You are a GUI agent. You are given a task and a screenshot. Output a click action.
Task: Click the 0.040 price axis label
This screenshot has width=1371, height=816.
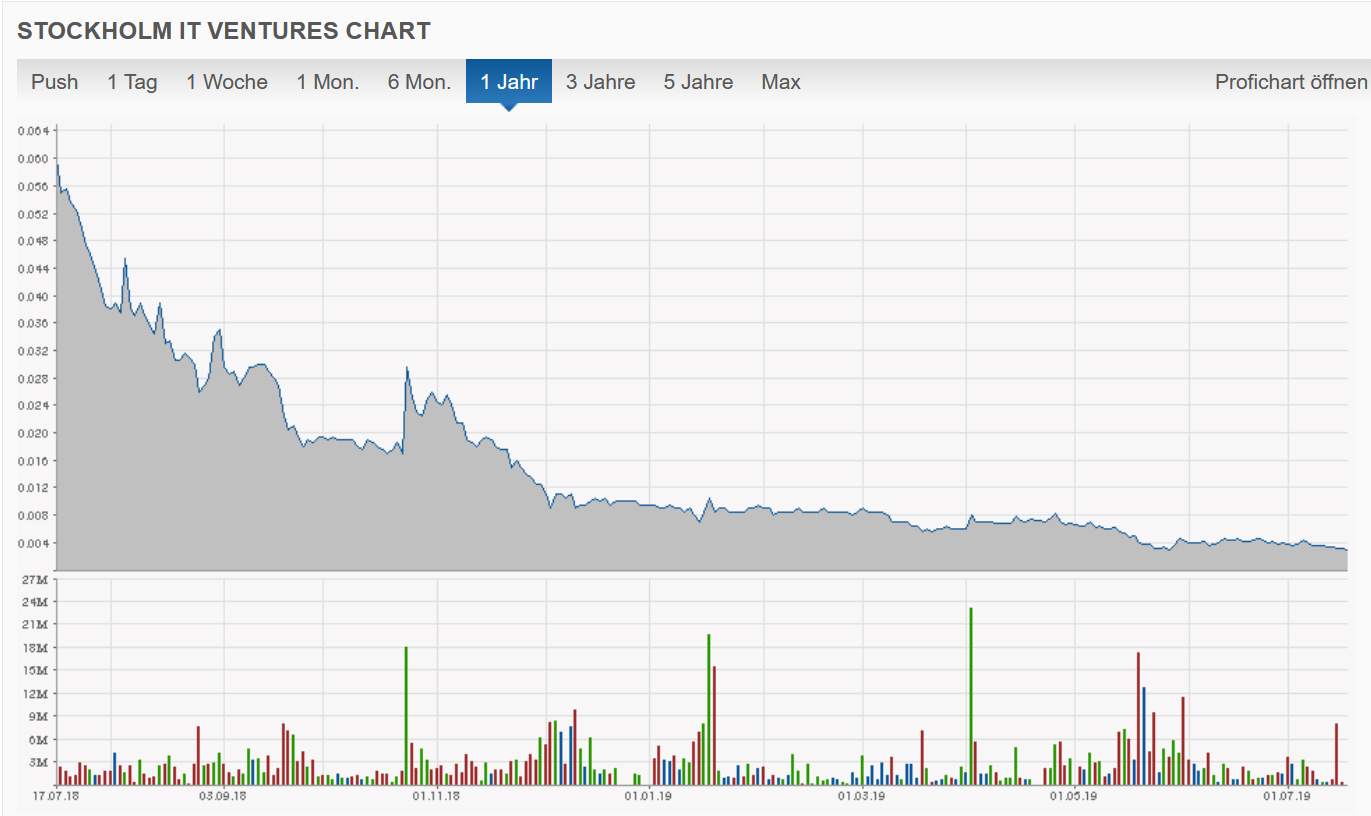pos(34,296)
